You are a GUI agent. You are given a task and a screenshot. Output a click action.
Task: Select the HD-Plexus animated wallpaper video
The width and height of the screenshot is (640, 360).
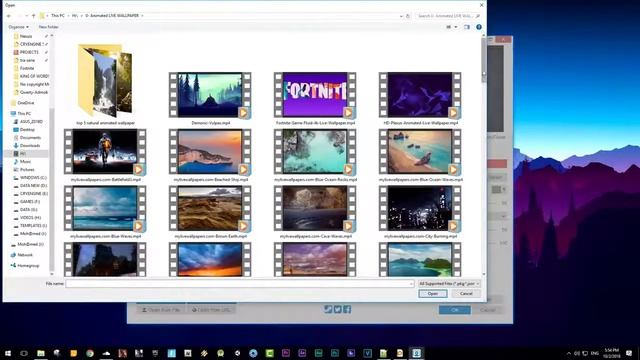420,95
